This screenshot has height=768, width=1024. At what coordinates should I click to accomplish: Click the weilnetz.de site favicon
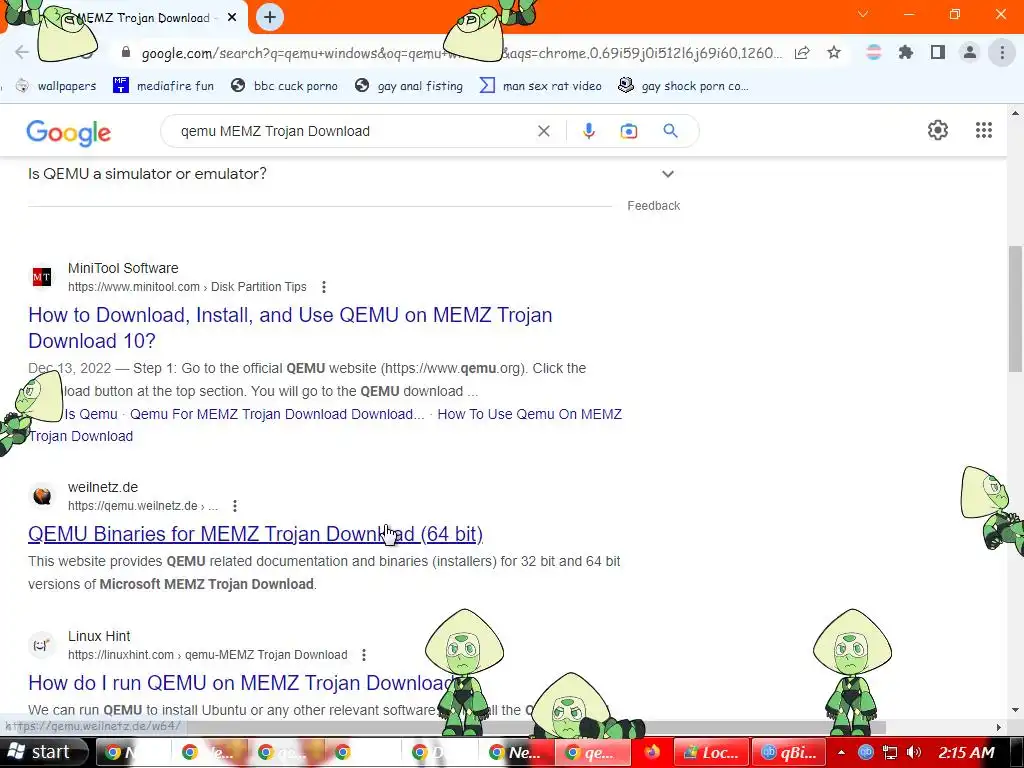click(x=42, y=496)
